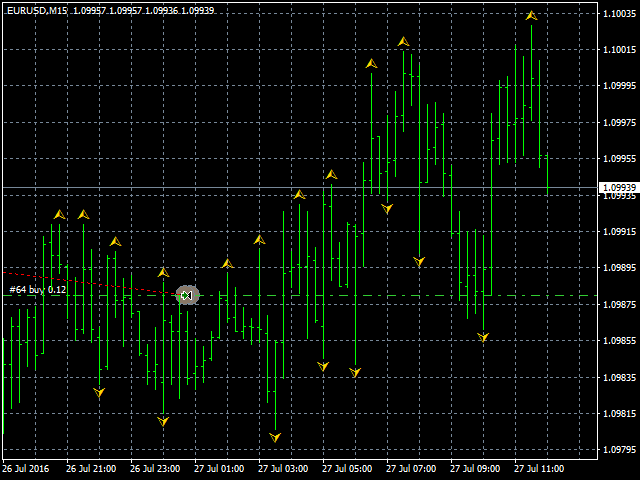Click the lowest down-fractal arrow on the chart
This screenshot has height=480, width=640.
tap(275, 437)
